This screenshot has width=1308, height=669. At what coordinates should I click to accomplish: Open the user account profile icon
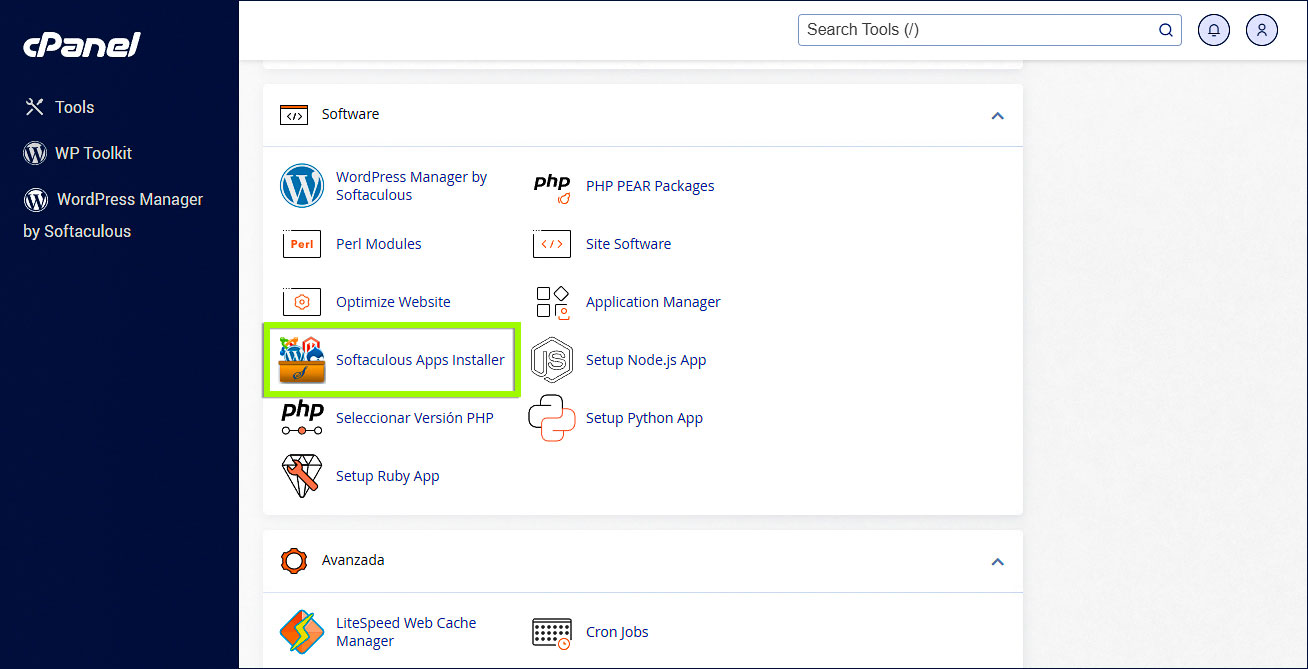tap(1261, 30)
